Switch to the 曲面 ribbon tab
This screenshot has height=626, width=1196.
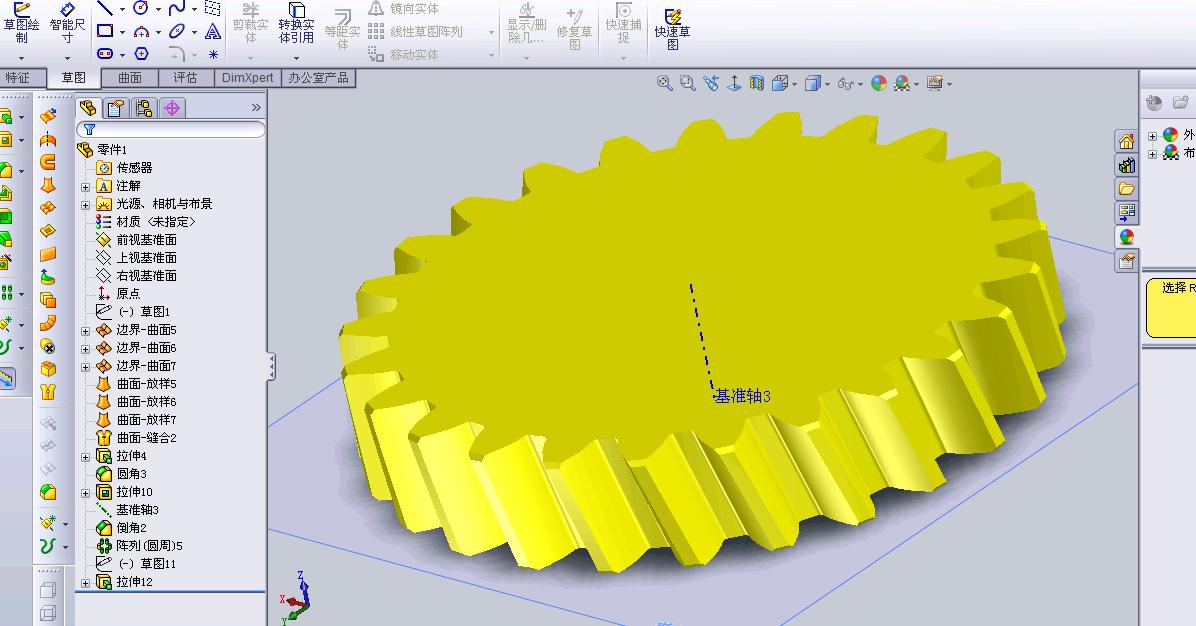tap(130, 77)
